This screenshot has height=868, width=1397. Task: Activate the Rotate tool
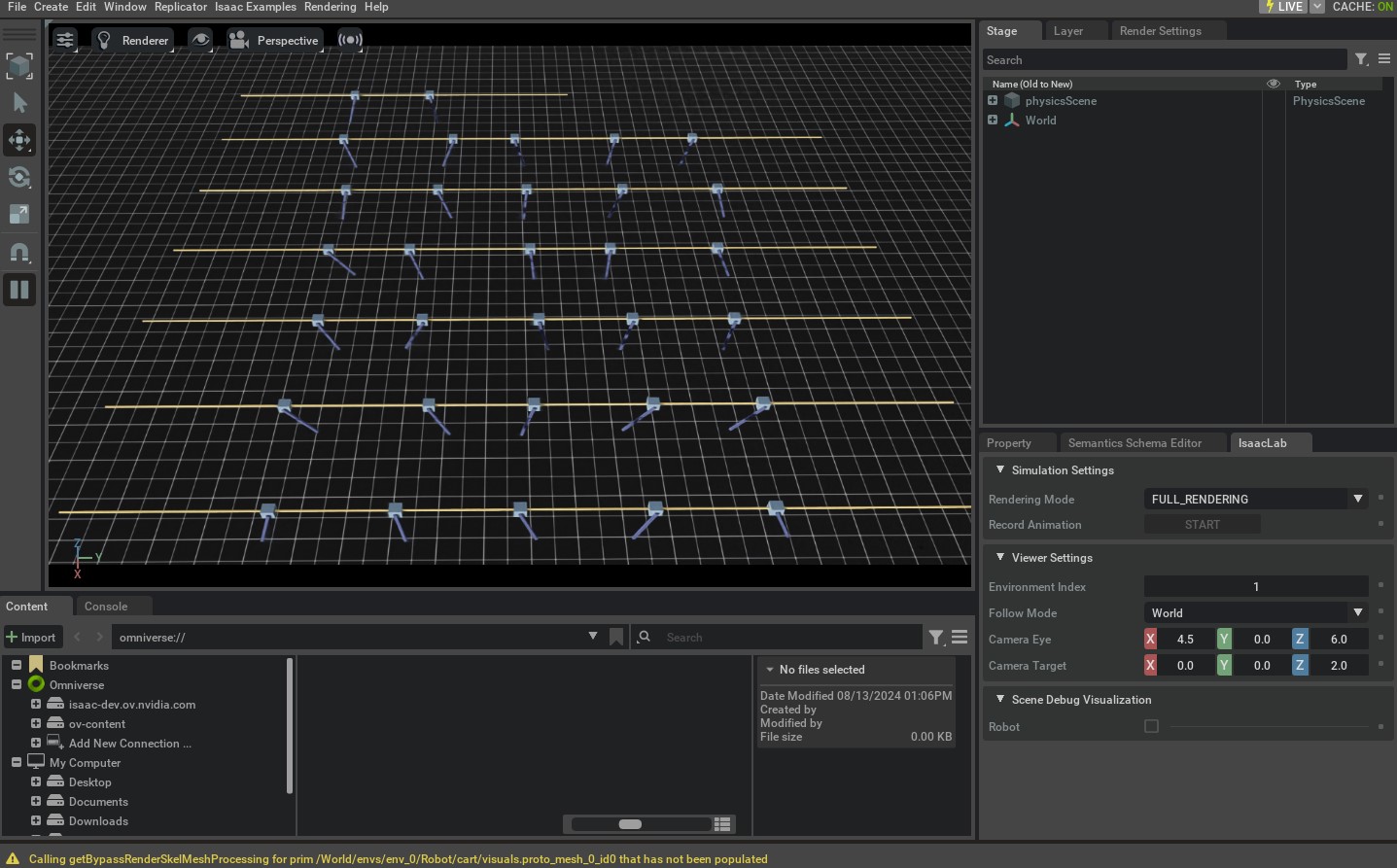(19, 177)
